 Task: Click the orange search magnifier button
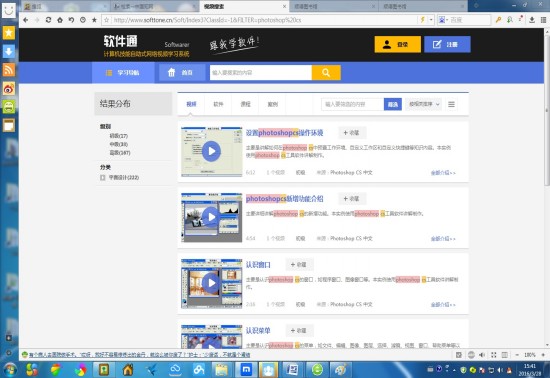(x=326, y=73)
